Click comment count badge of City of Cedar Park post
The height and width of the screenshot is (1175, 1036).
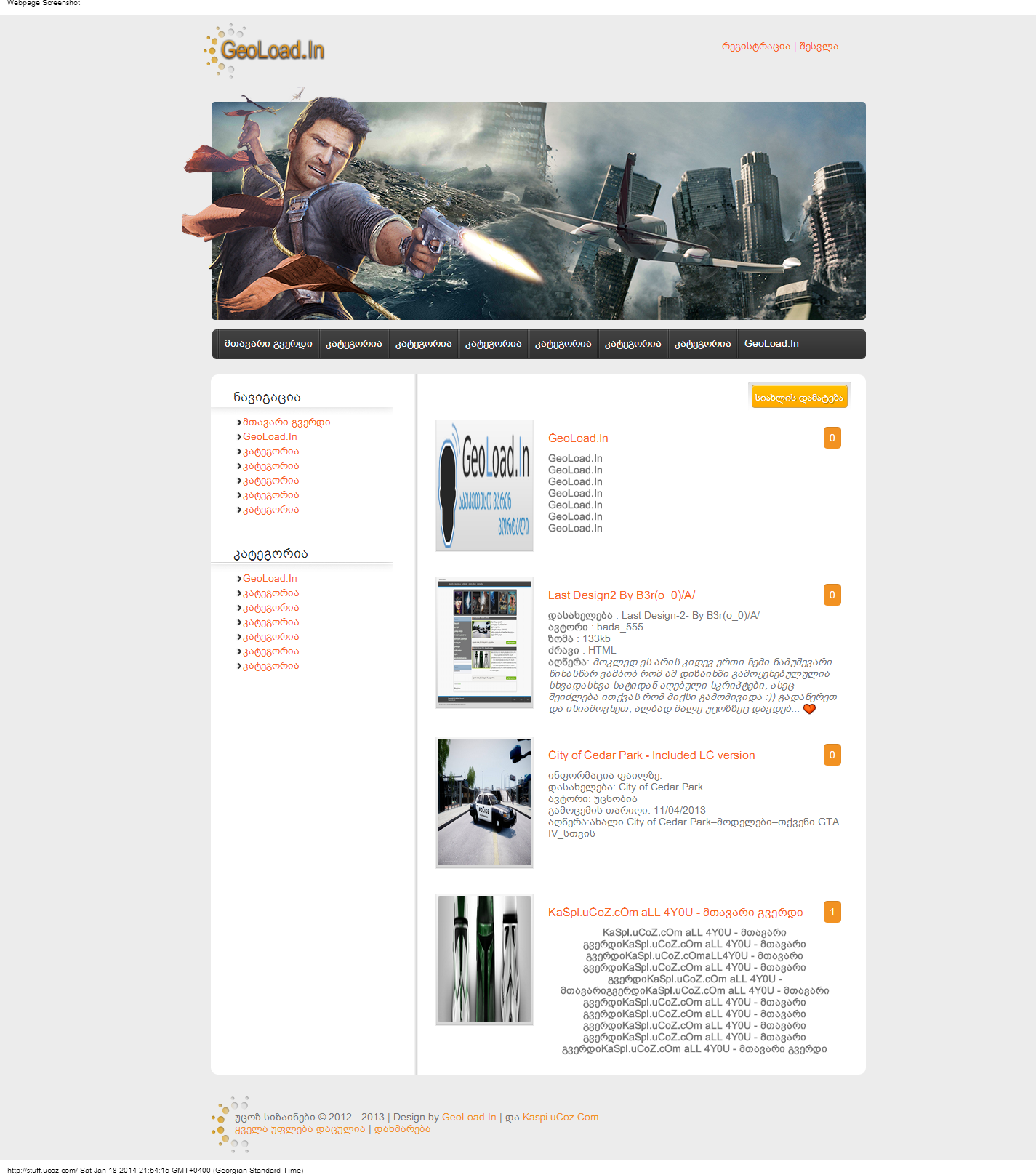(x=832, y=755)
